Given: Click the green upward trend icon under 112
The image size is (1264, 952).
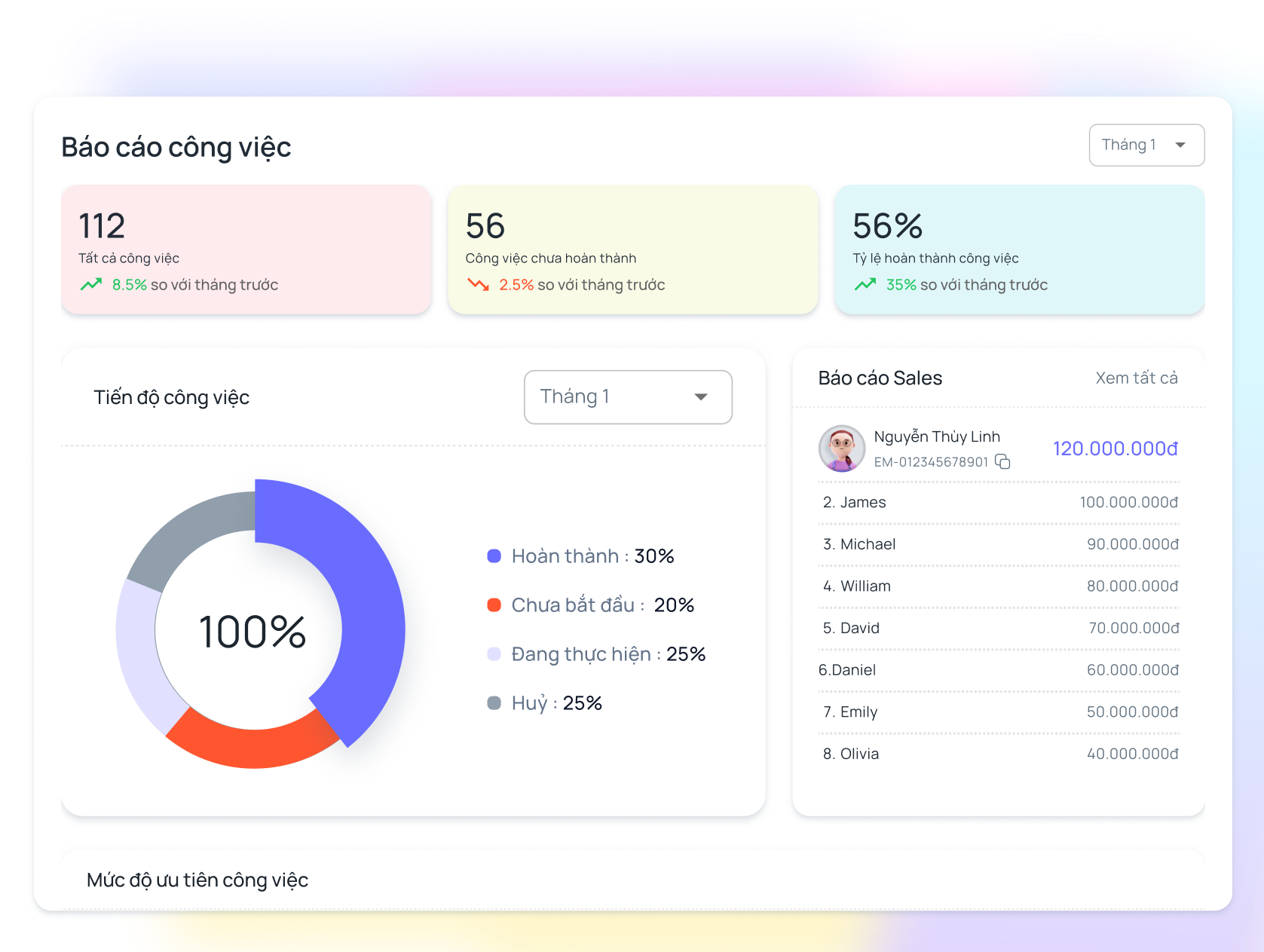Looking at the screenshot, I should [x=91, y=285].
